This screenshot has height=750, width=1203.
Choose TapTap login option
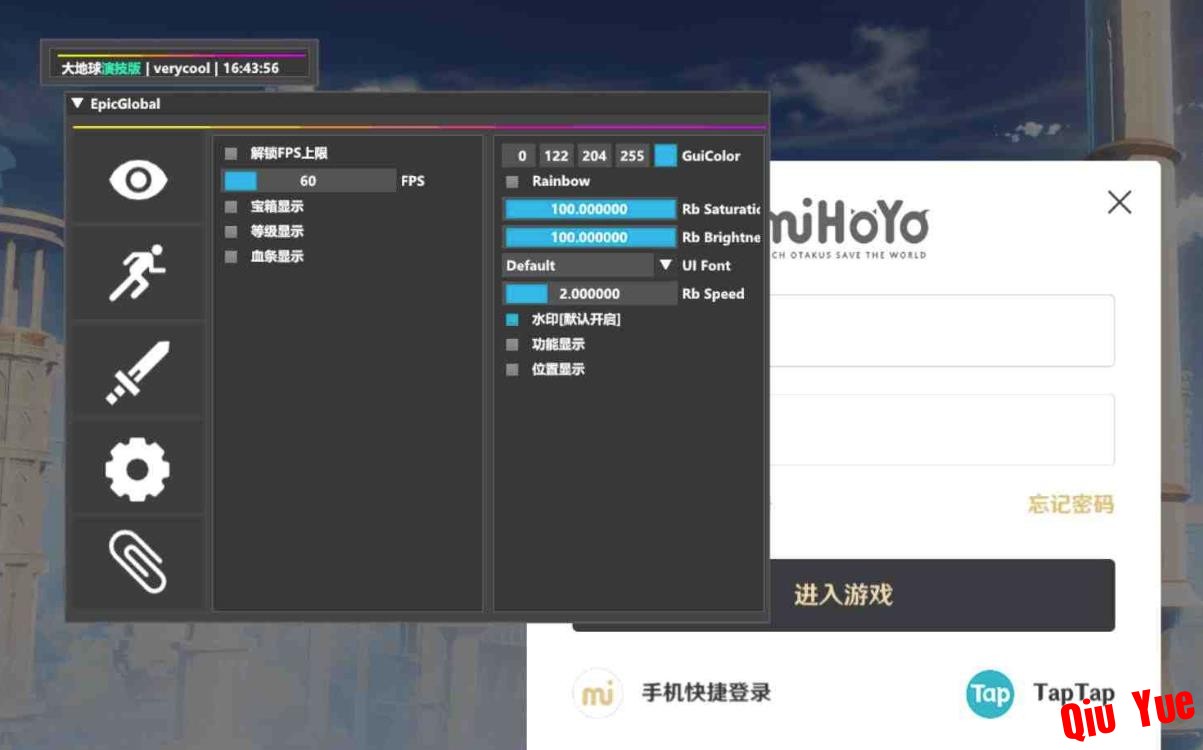1073,693
